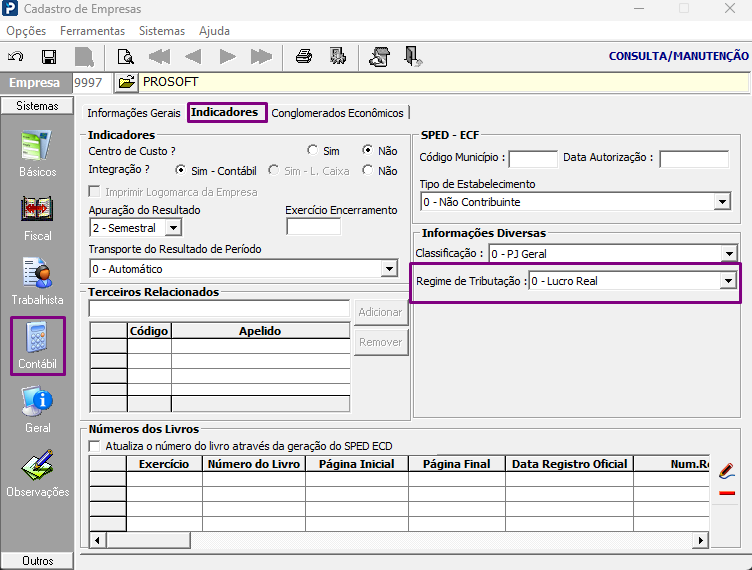752x570 pixels.
Task: Open the Sistemas menu
Action: (162, 31)
